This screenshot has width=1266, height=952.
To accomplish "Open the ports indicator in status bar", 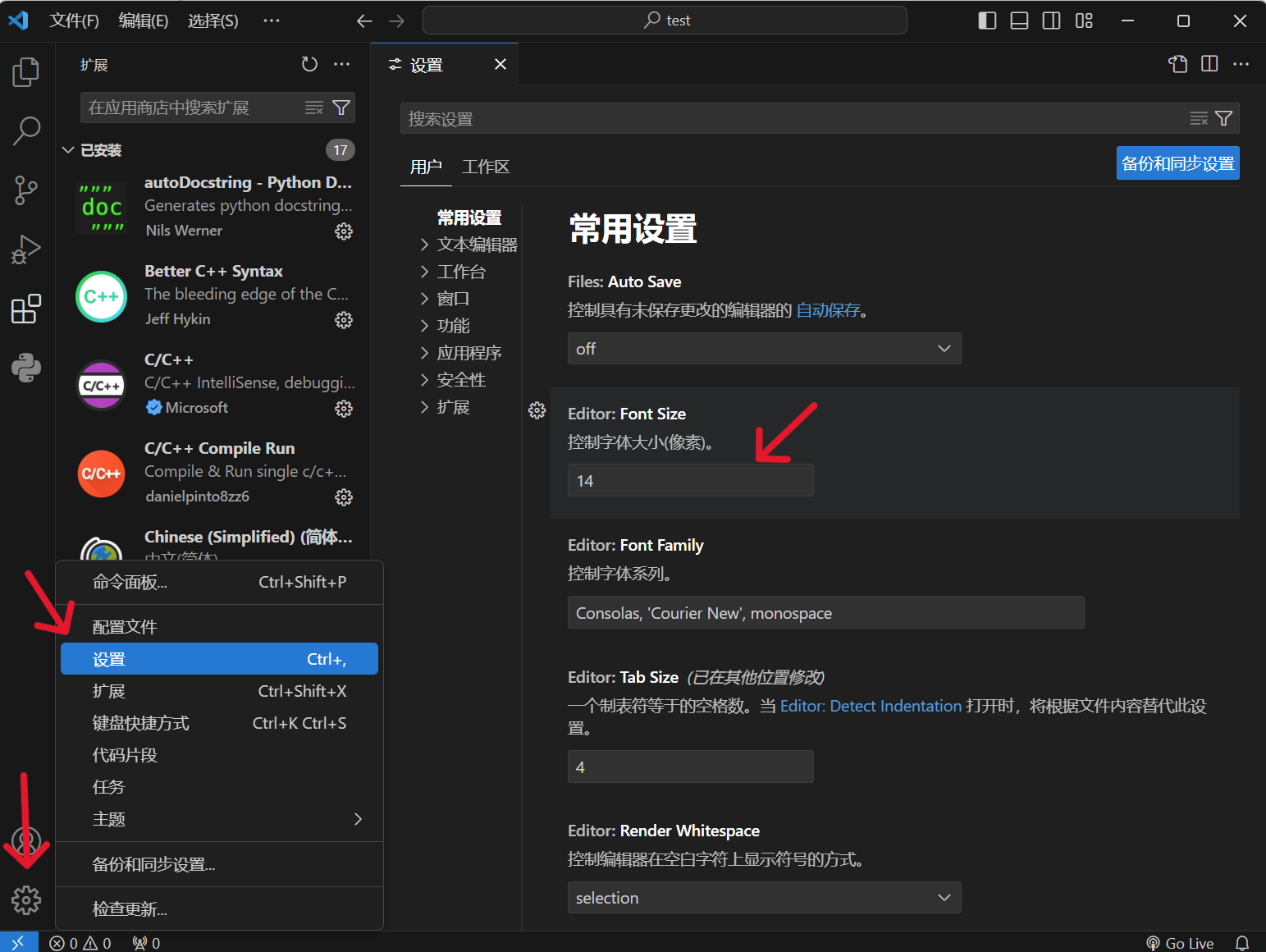I will (x=146, y=944).
